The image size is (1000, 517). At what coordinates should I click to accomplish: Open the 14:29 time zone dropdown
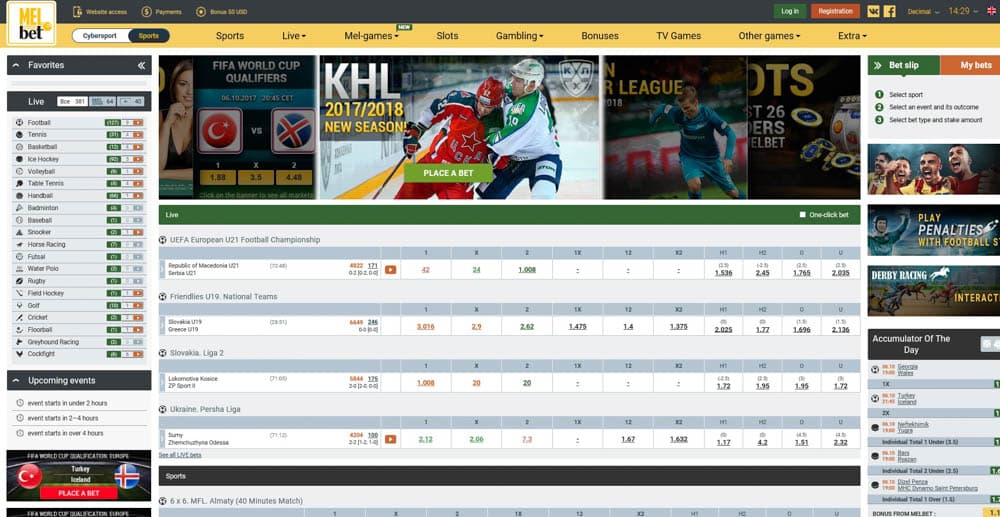pyautogui.click(x=964, y=11)
